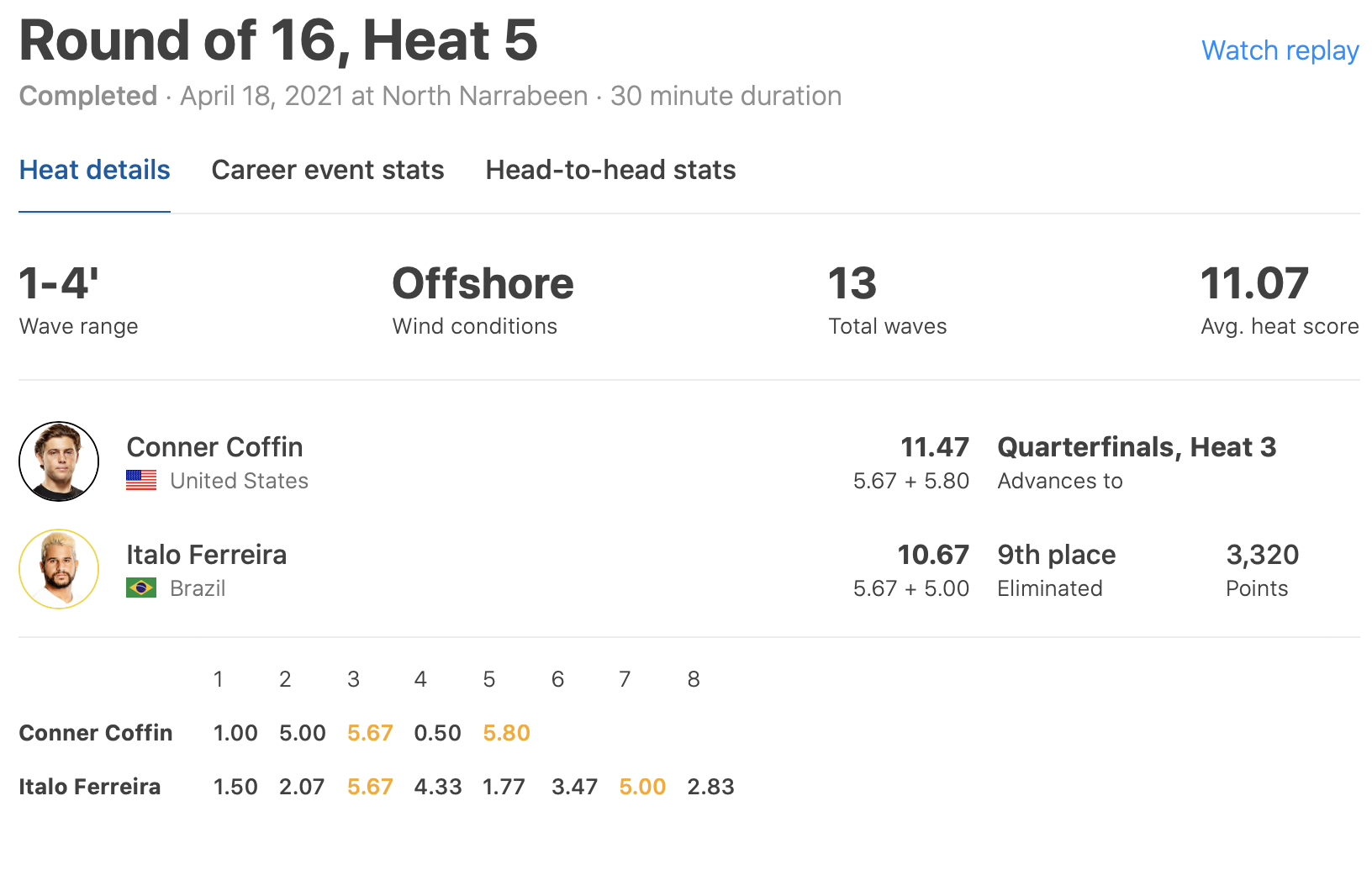1372x896 pixels.
Task: Open Italo Ferreira's athlete name link
Action: pos(206,554)
